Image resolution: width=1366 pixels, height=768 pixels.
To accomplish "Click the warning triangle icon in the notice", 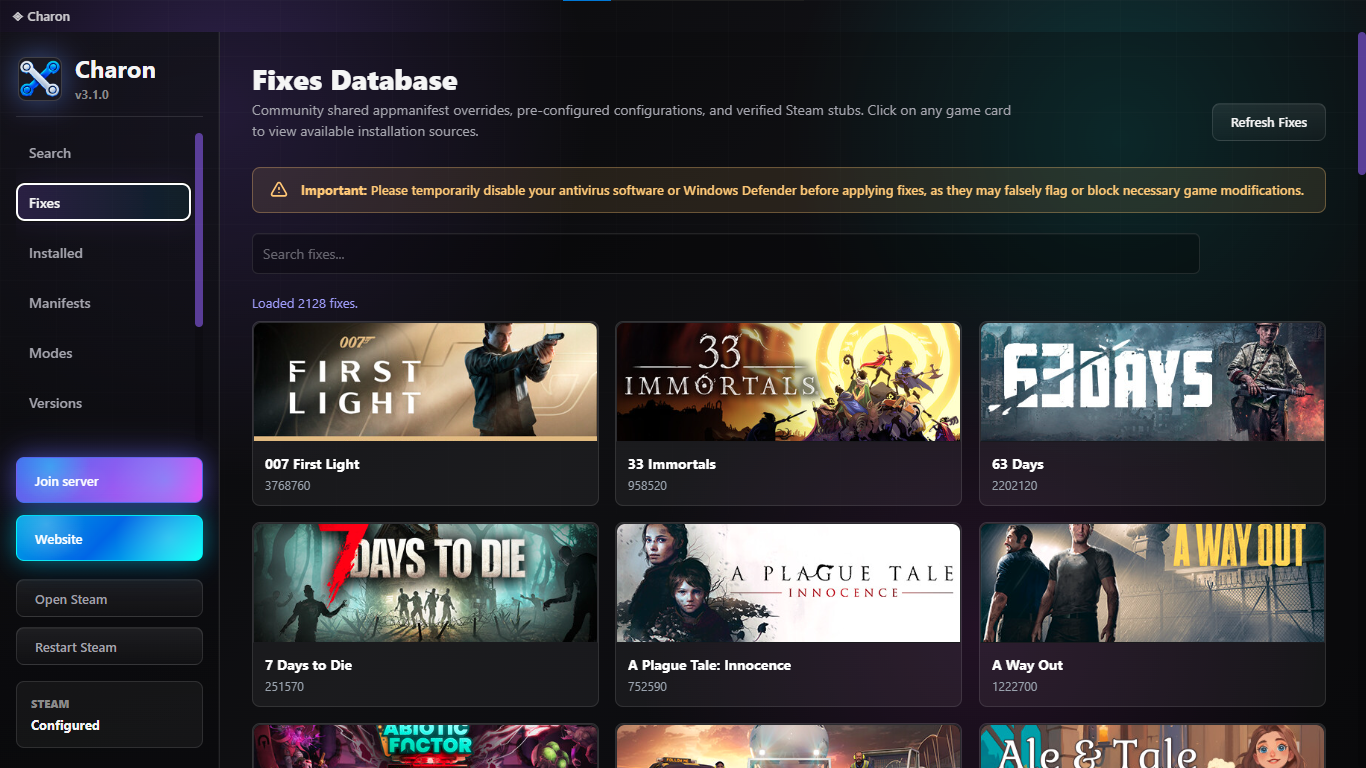I will pos(279,190).
